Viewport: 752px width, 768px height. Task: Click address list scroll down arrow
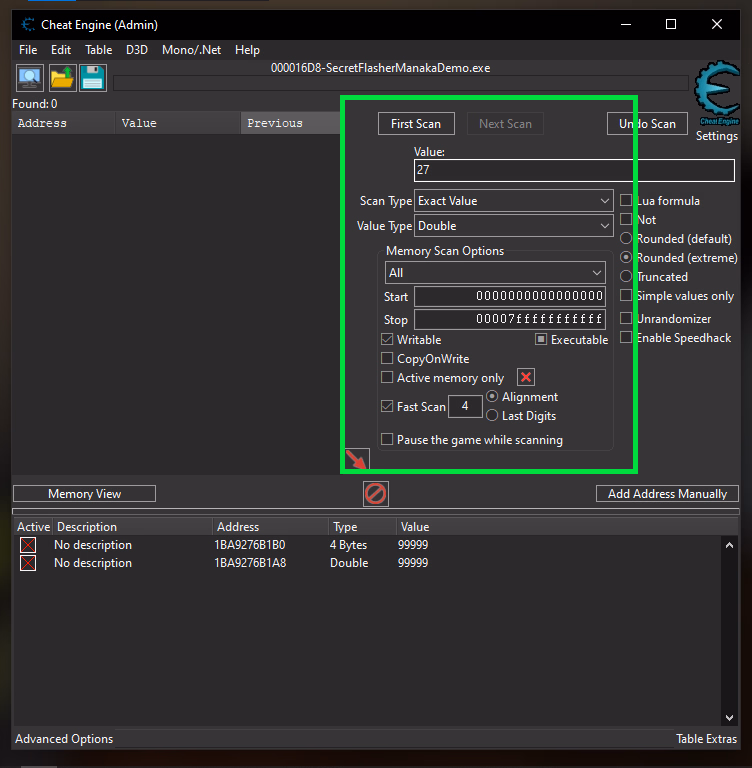729,718
